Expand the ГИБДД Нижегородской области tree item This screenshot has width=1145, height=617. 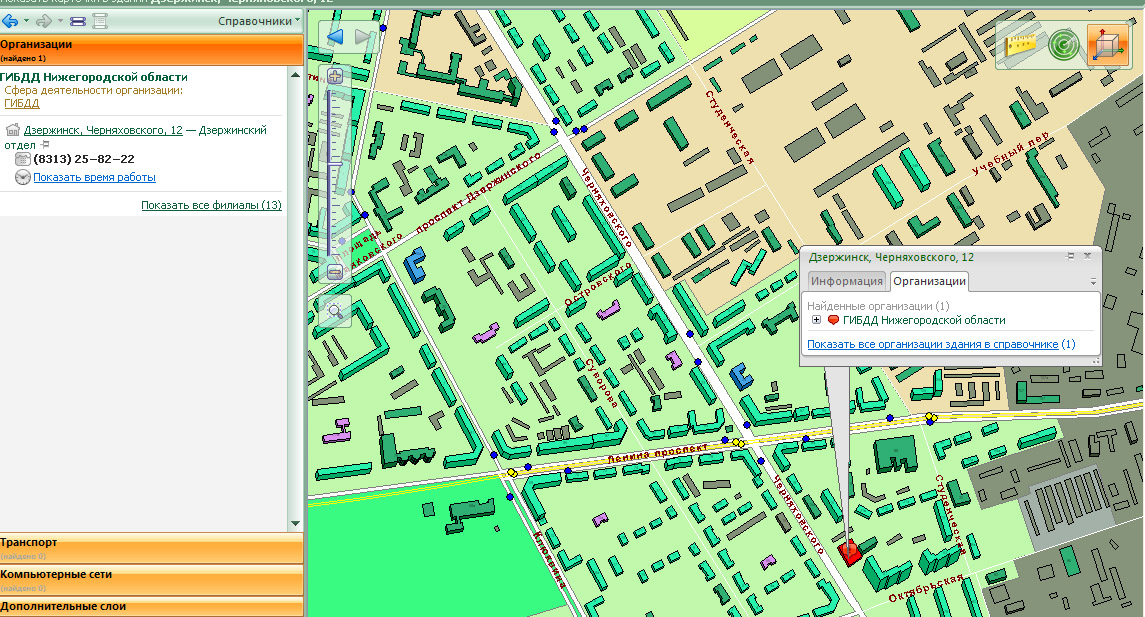816,320
